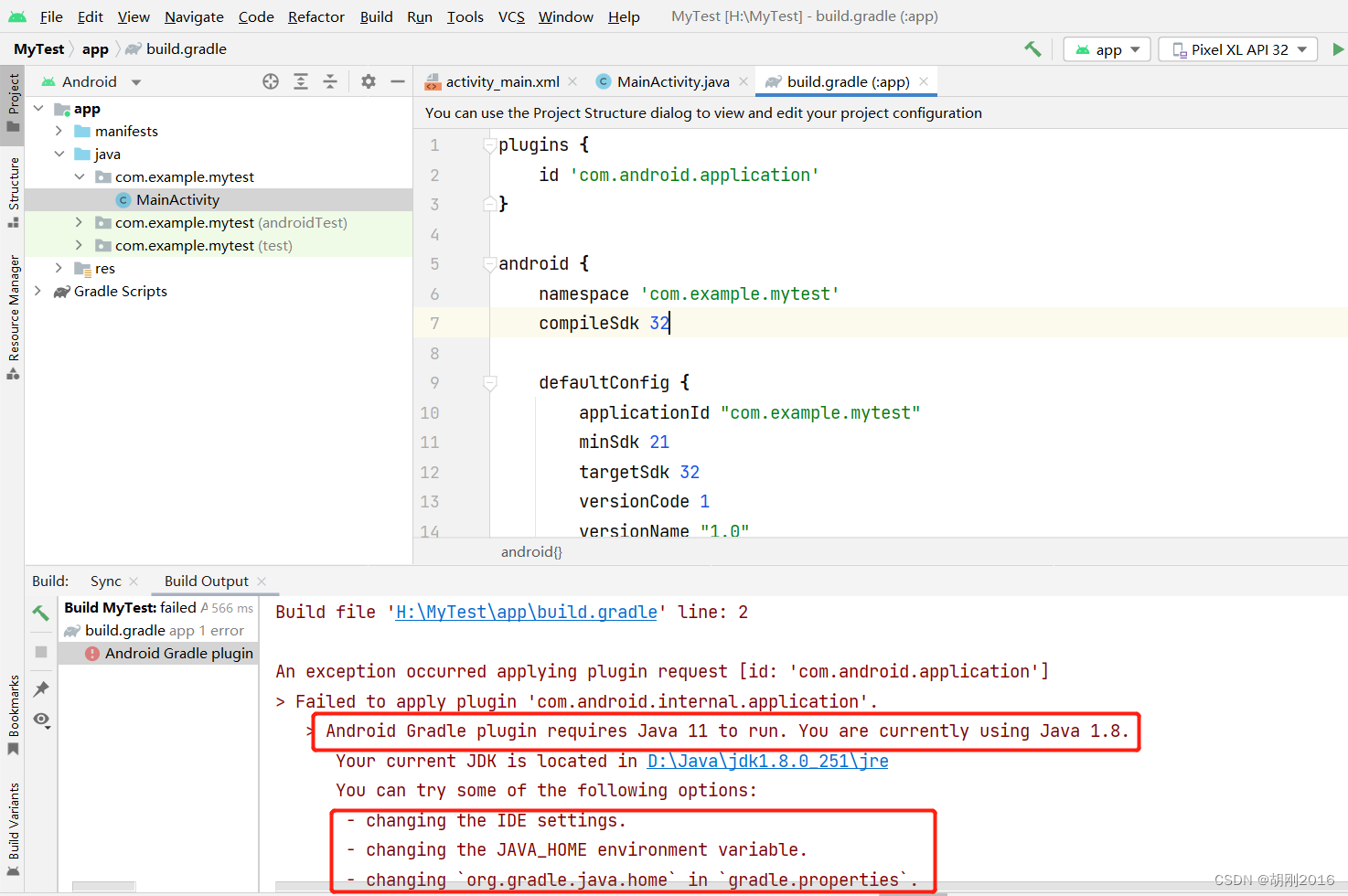Collapse the java folder
1348x896 pixels.
click(59, 154)
